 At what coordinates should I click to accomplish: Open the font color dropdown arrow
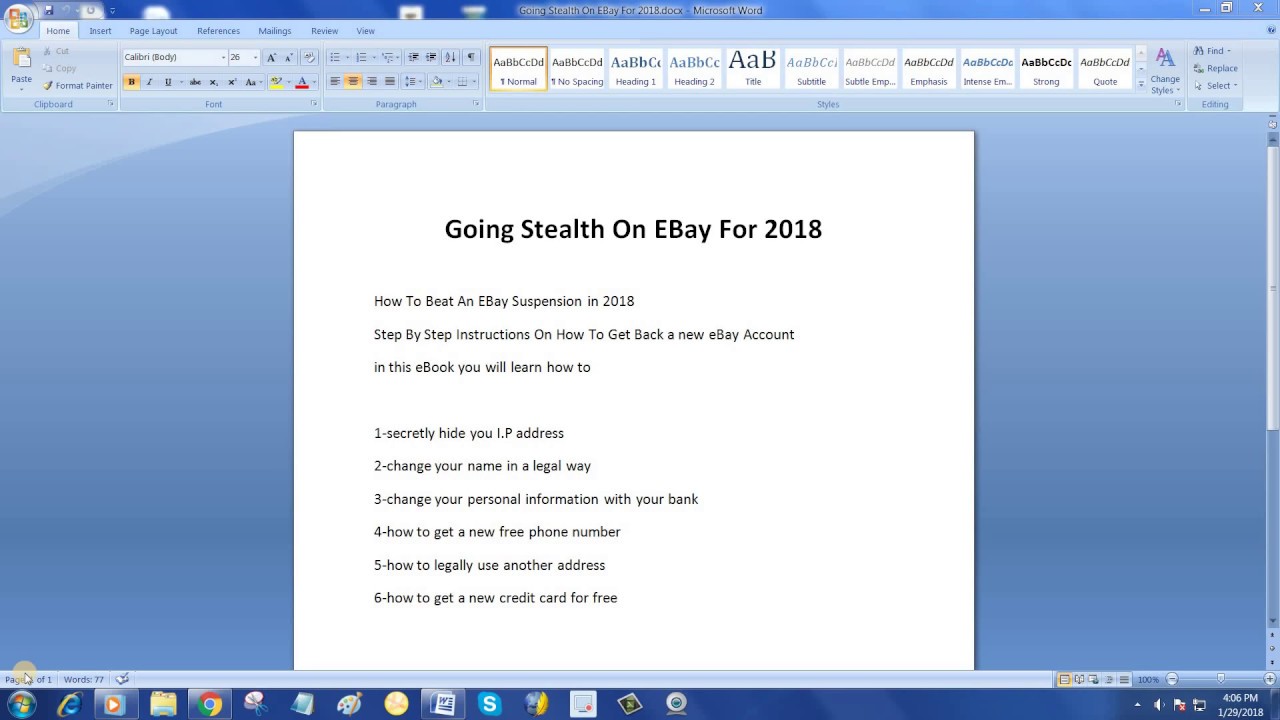[x=314, y=82]
